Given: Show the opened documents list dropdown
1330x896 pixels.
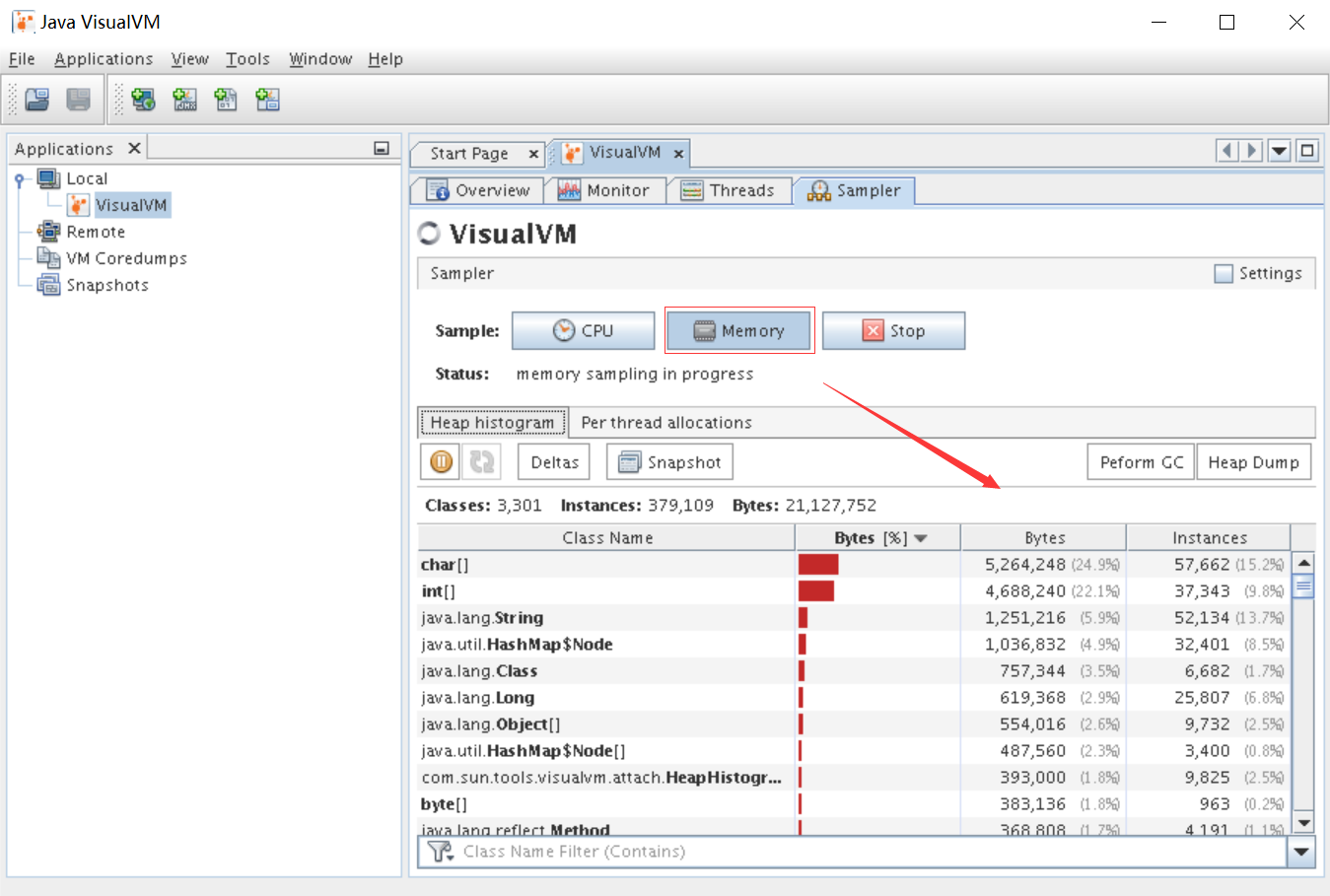Looking at the screenshot, I should tap(1279, 151).
